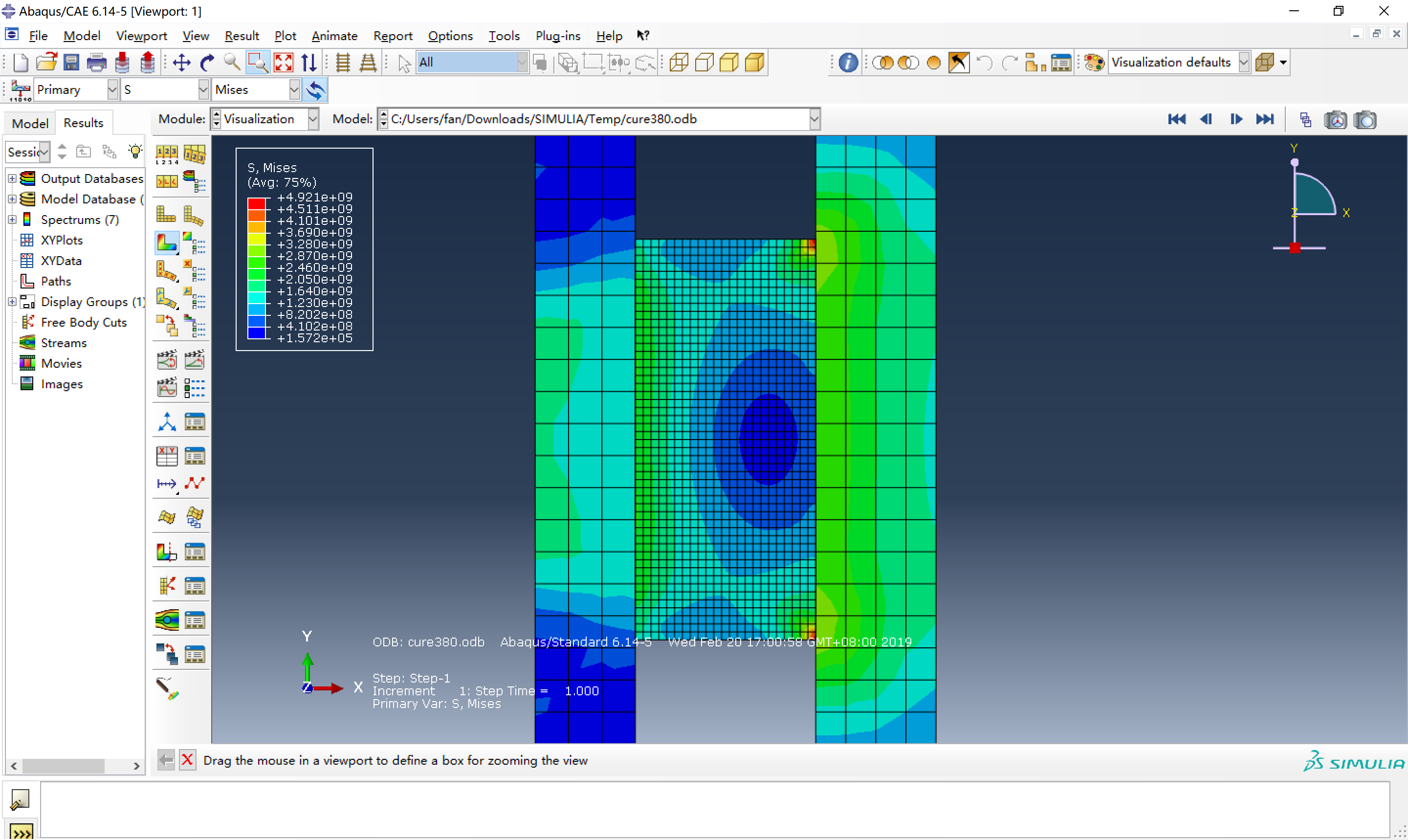This screenshot has width=1408, height=840.
Task: Toggle the wireframe render style
Action: point(679,62)
